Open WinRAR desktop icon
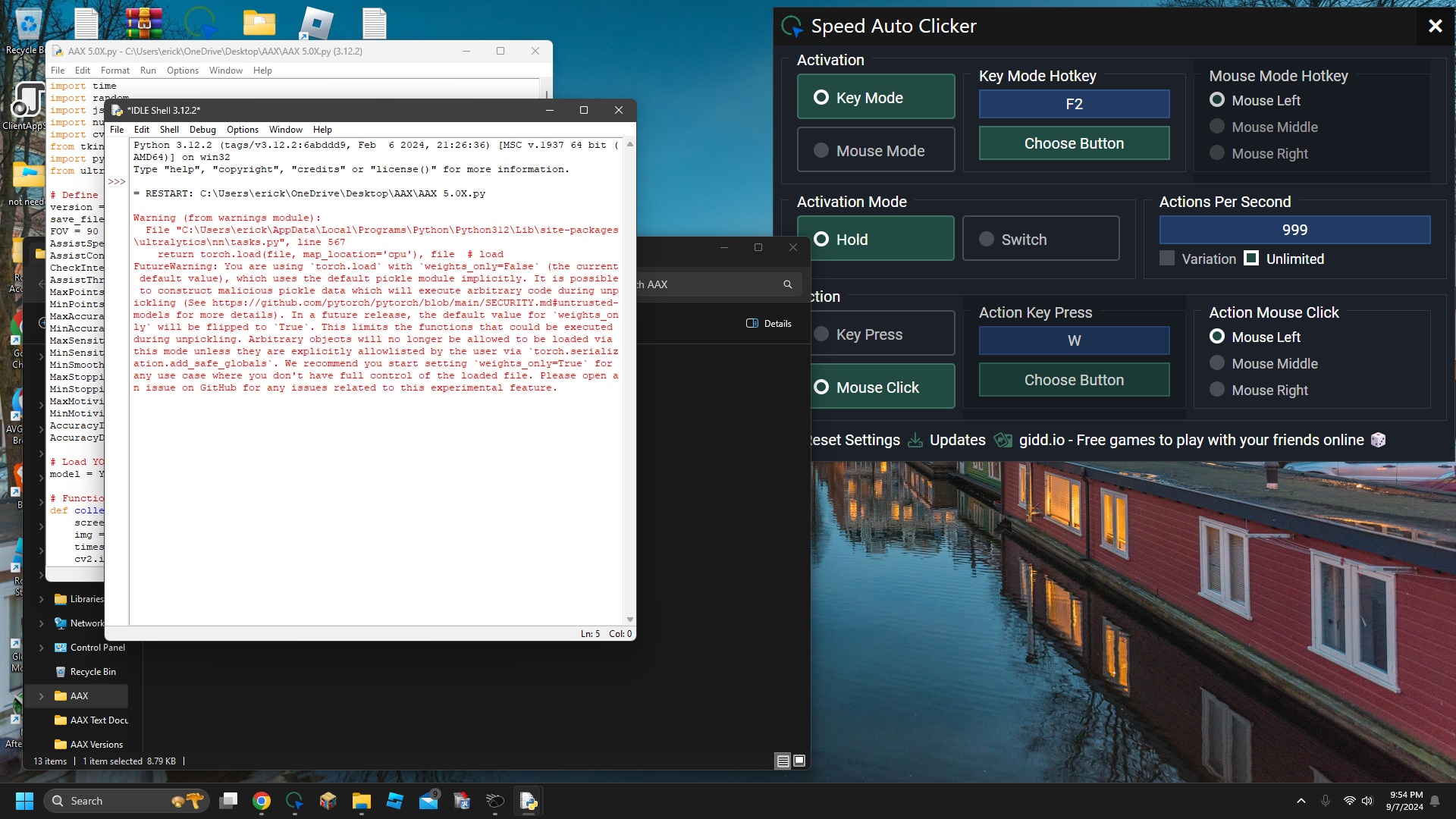The image size is (1456, 819). (x=144, y=23)
